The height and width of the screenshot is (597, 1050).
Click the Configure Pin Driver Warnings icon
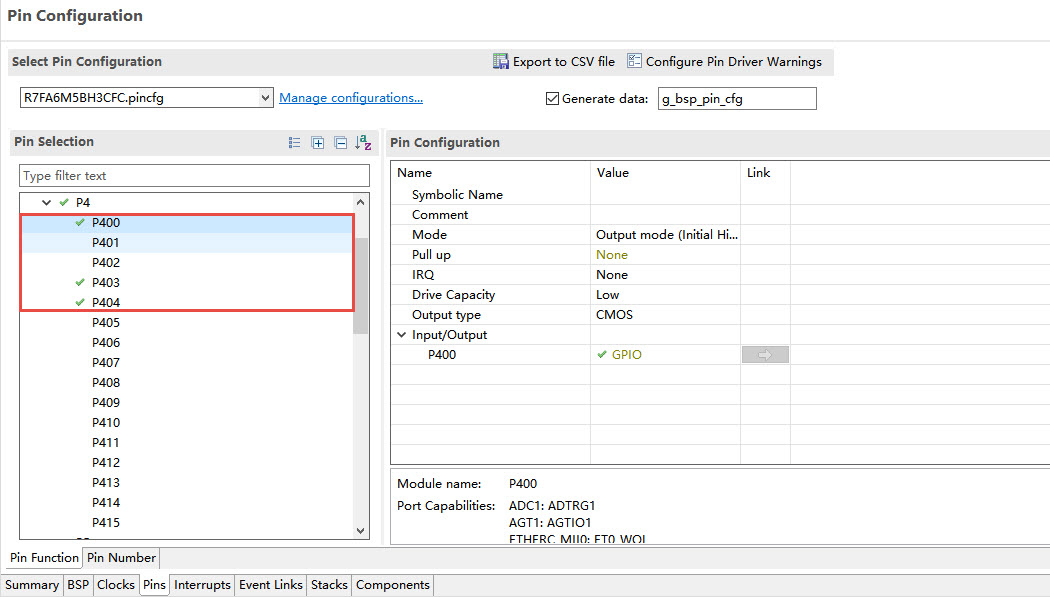point(633,61)
